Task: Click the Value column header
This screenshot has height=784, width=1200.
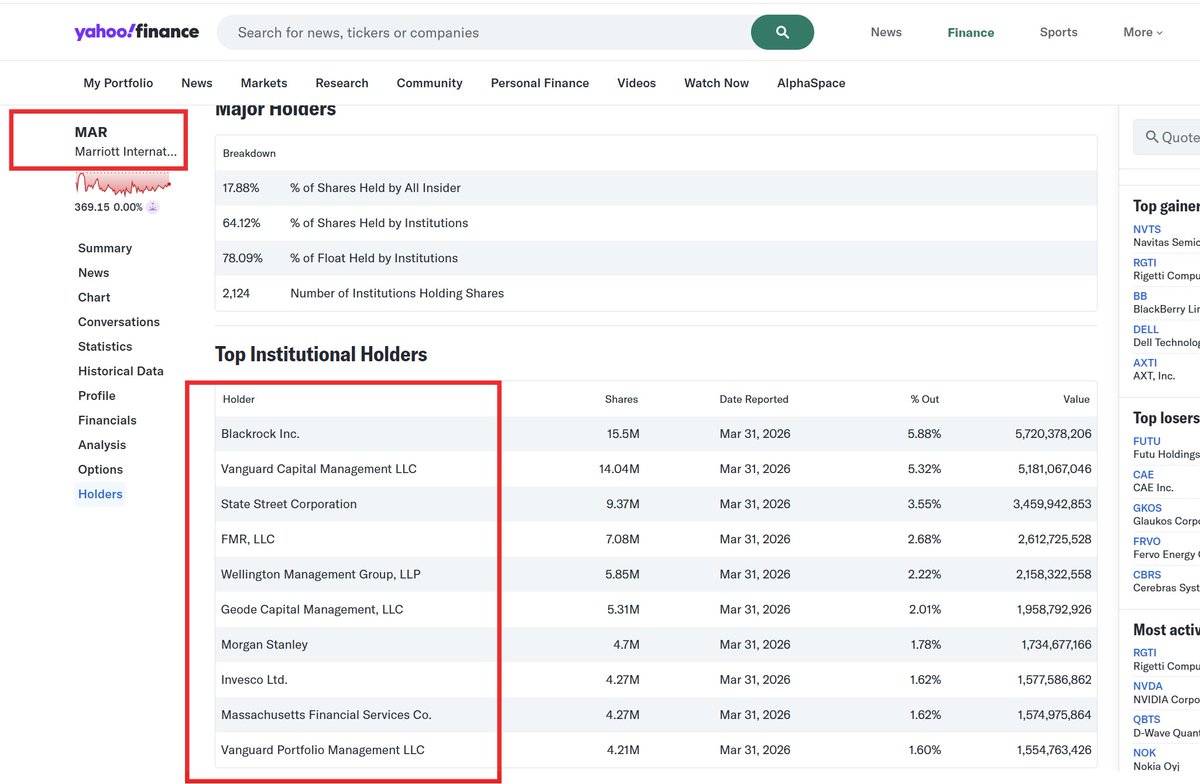Action: (1076, 399)
